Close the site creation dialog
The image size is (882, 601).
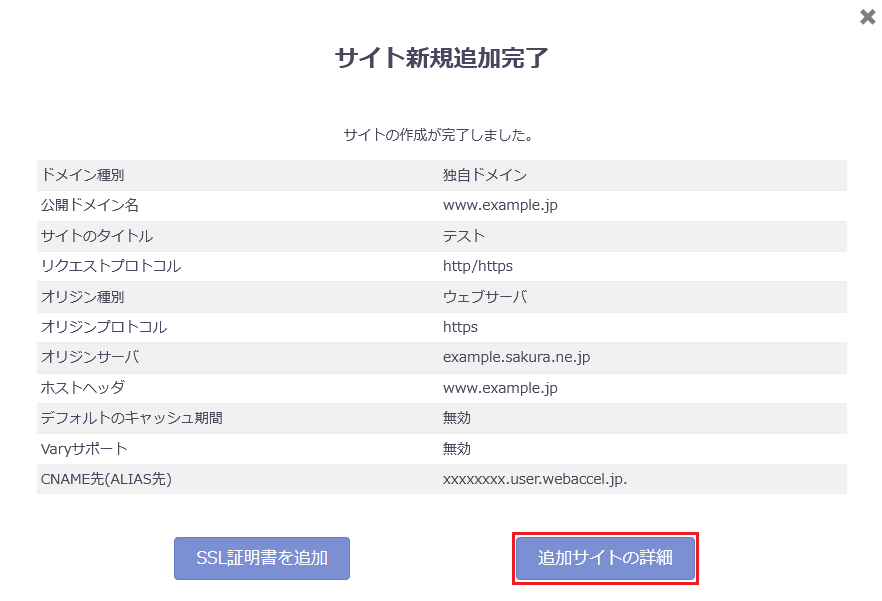868,17
